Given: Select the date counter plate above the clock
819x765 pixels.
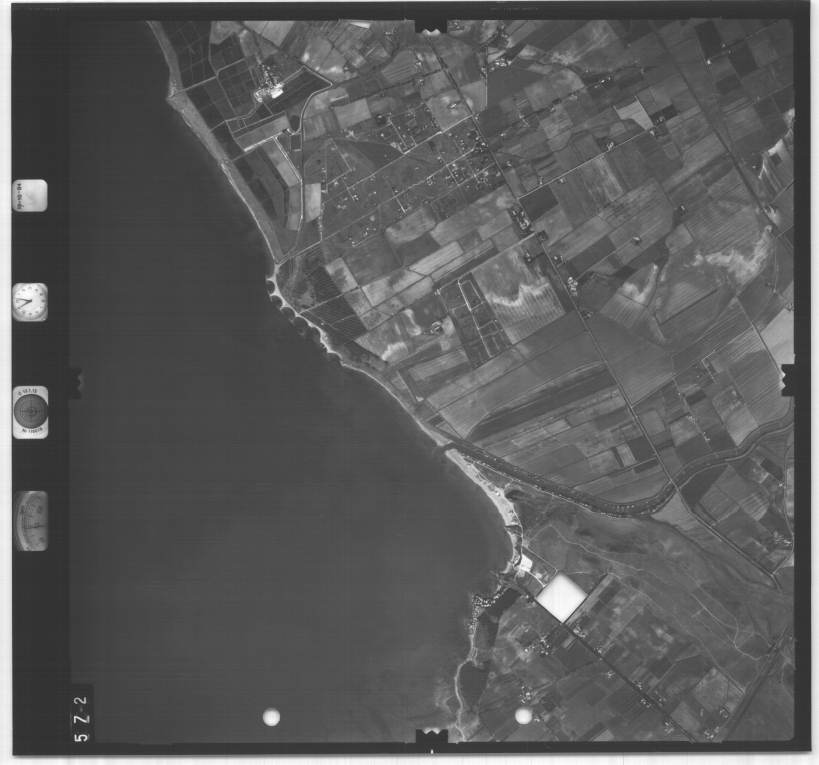Looking at the screenshot, I should point(30,195).
